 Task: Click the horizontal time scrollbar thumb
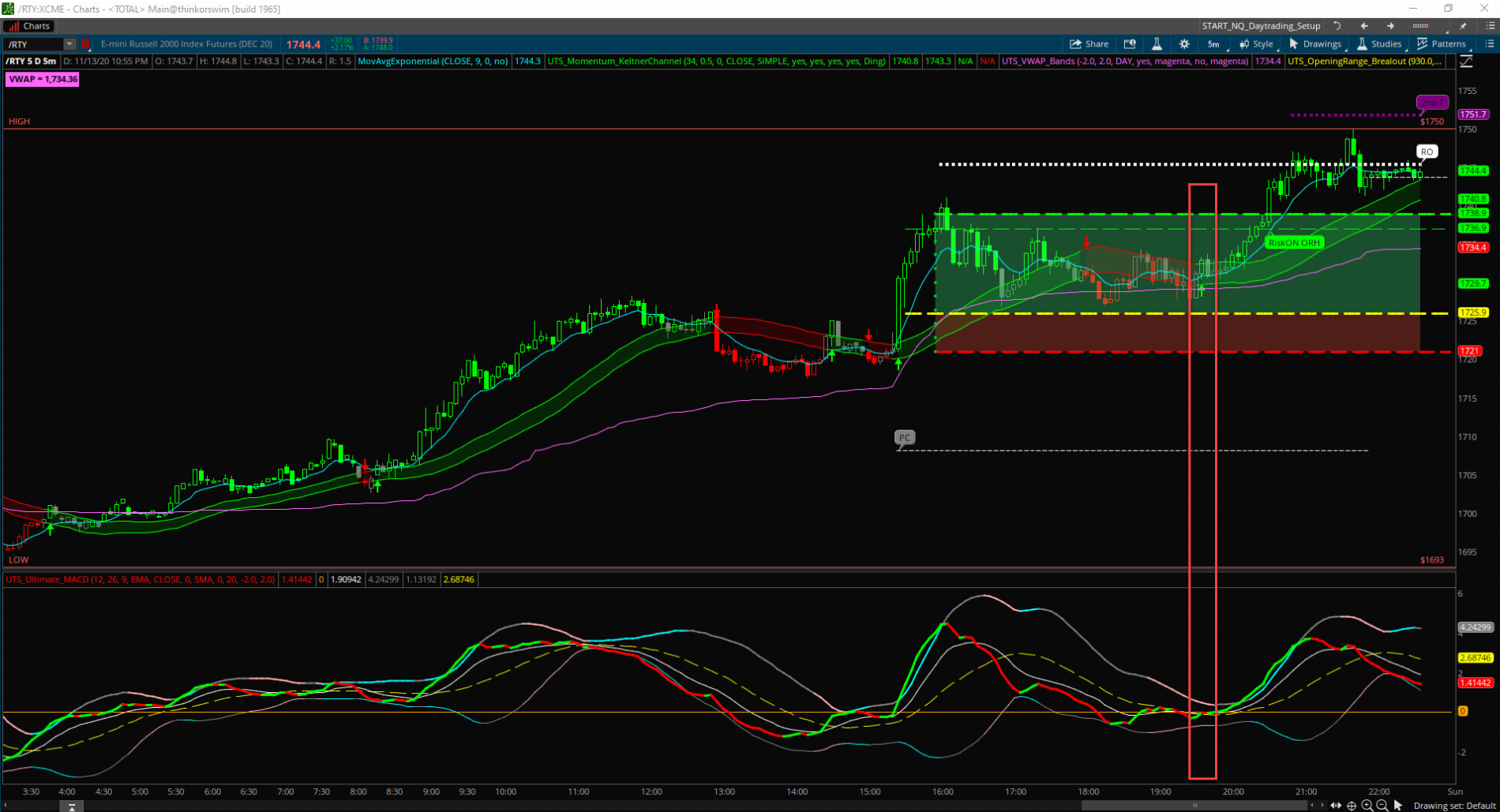point(1194,806)
